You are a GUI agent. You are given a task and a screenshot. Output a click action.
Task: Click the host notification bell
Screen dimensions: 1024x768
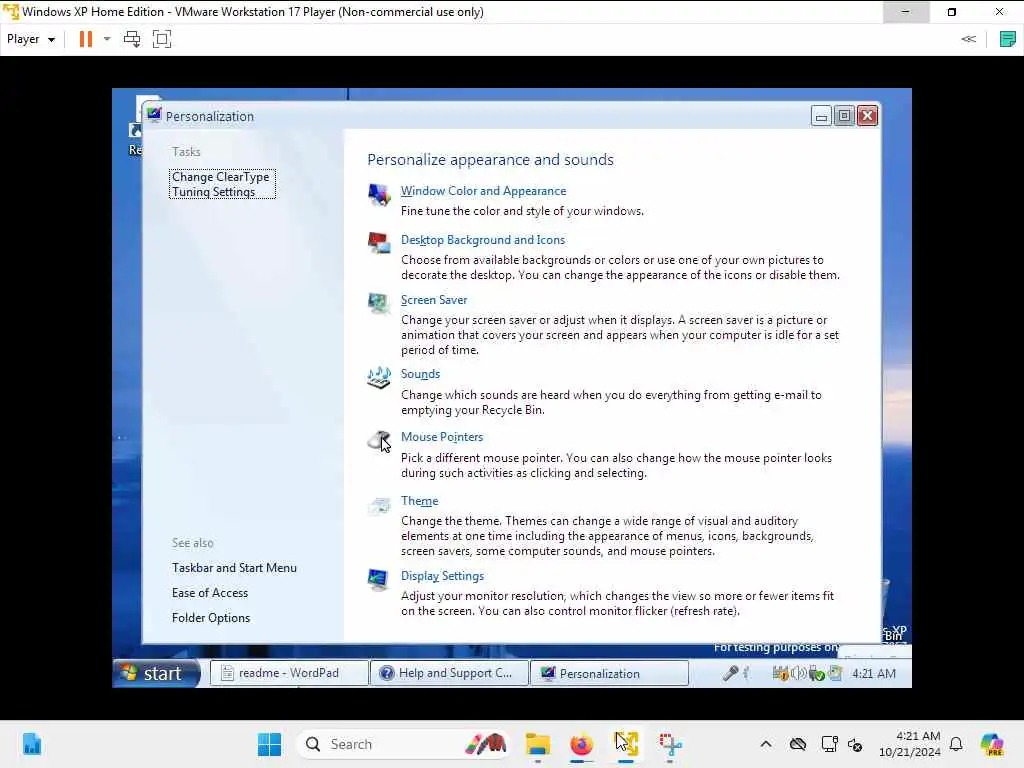click(x=956, y=744)
